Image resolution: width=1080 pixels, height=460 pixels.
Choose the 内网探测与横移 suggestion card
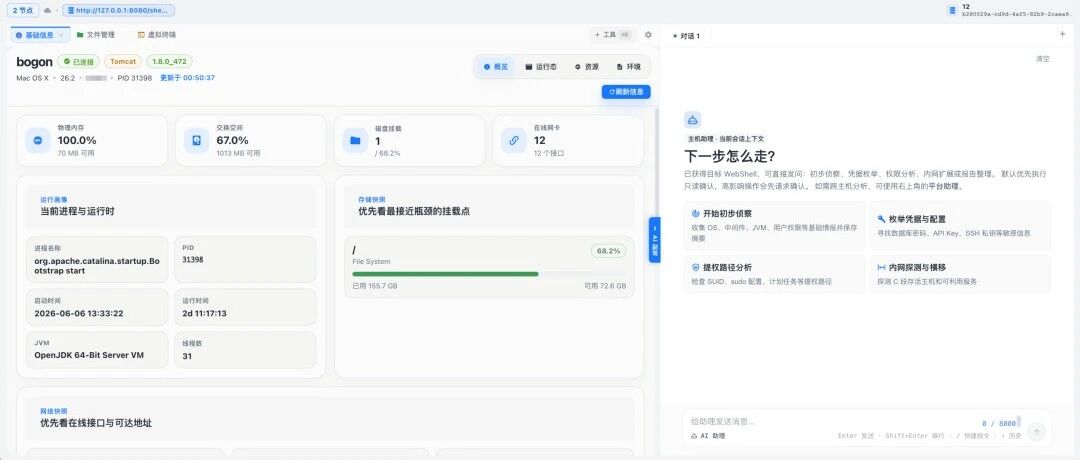tap(960, 274)
